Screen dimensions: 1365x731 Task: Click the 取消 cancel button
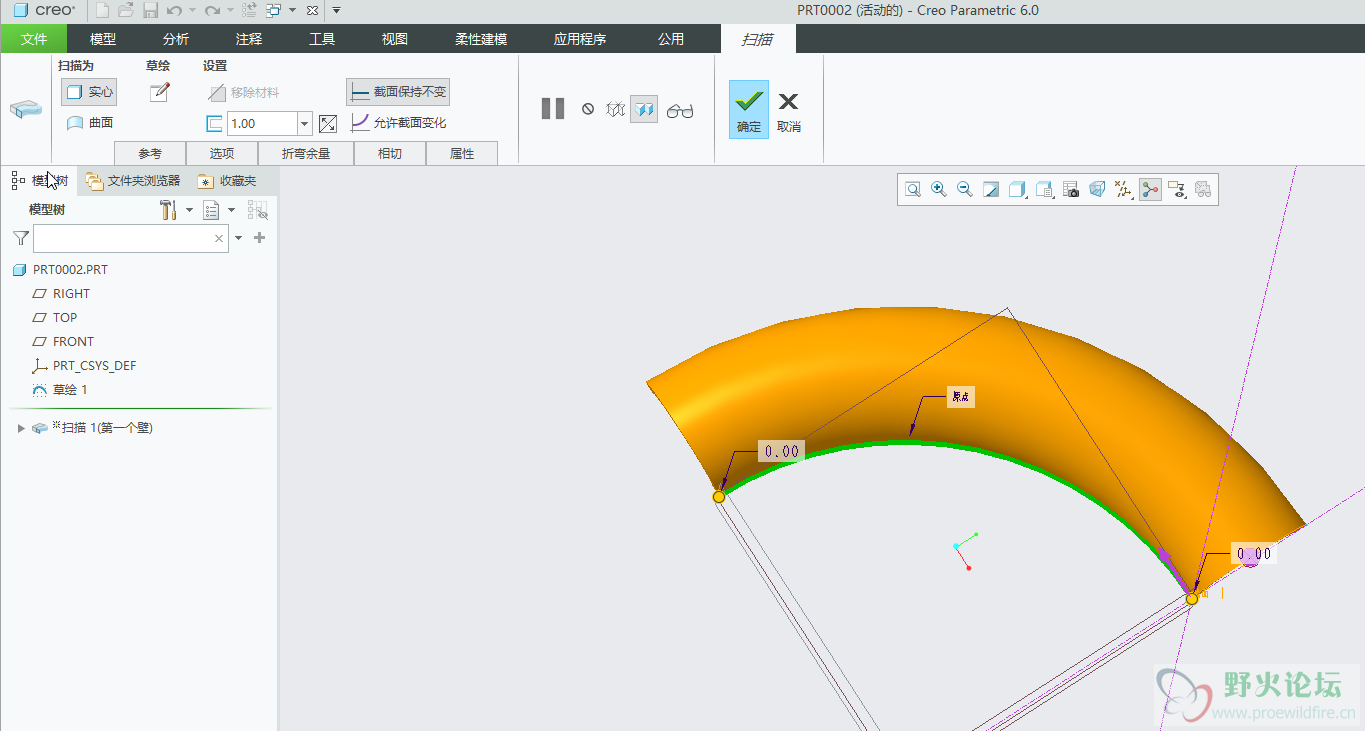(x=789, y=112)
